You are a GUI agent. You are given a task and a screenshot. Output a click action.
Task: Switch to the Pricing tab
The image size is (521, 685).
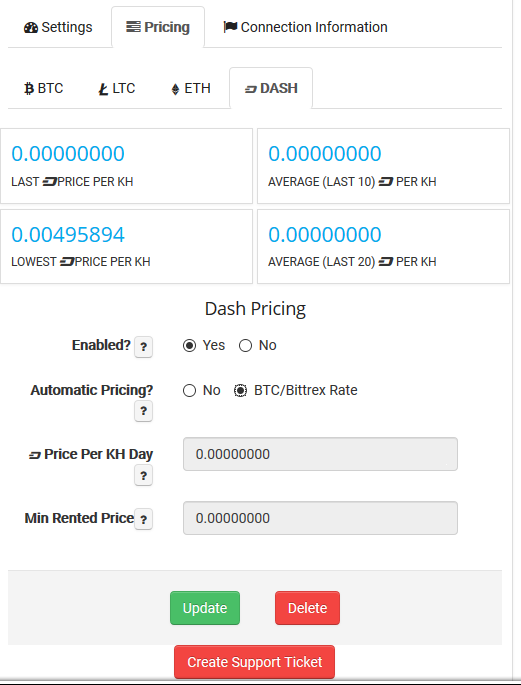pos(158,27)
